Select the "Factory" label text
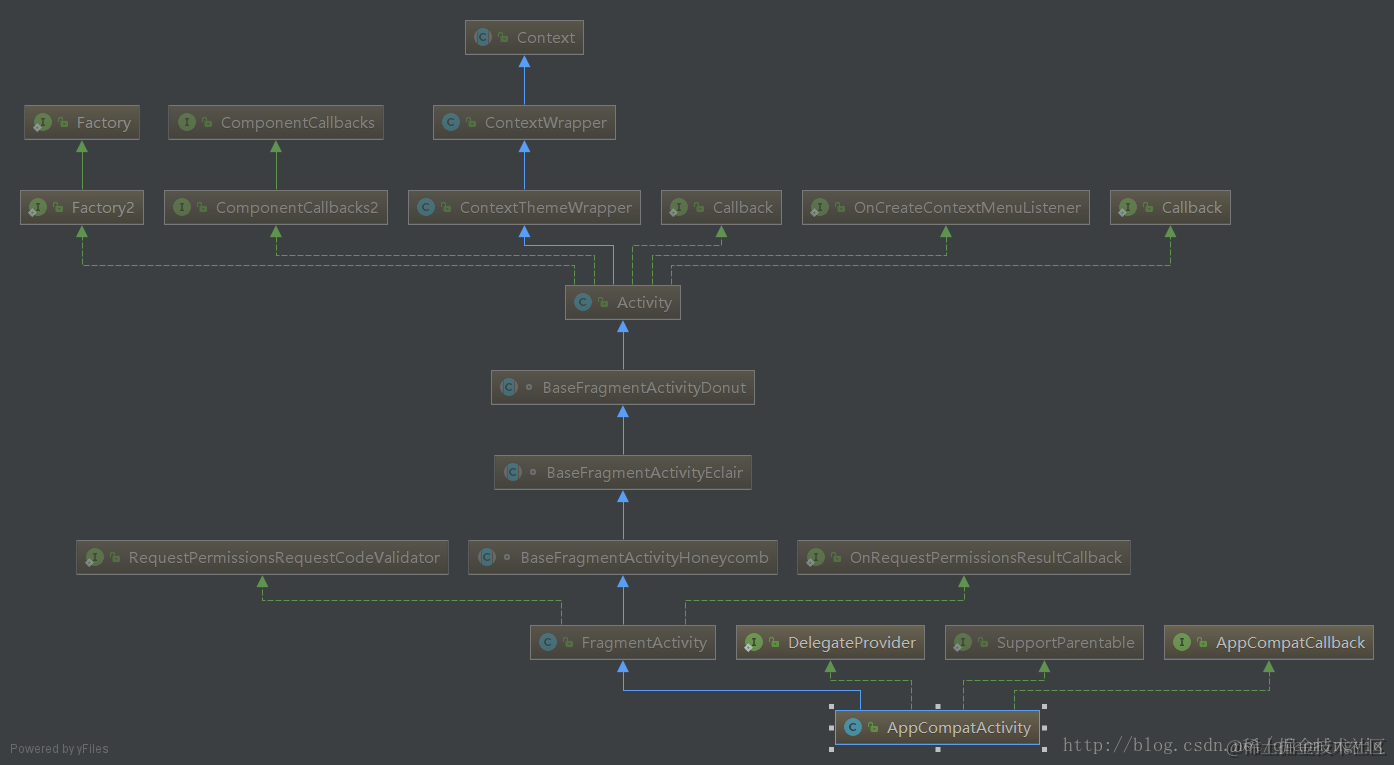Screen dimensions: 1394x765 (x=103, y=123)
